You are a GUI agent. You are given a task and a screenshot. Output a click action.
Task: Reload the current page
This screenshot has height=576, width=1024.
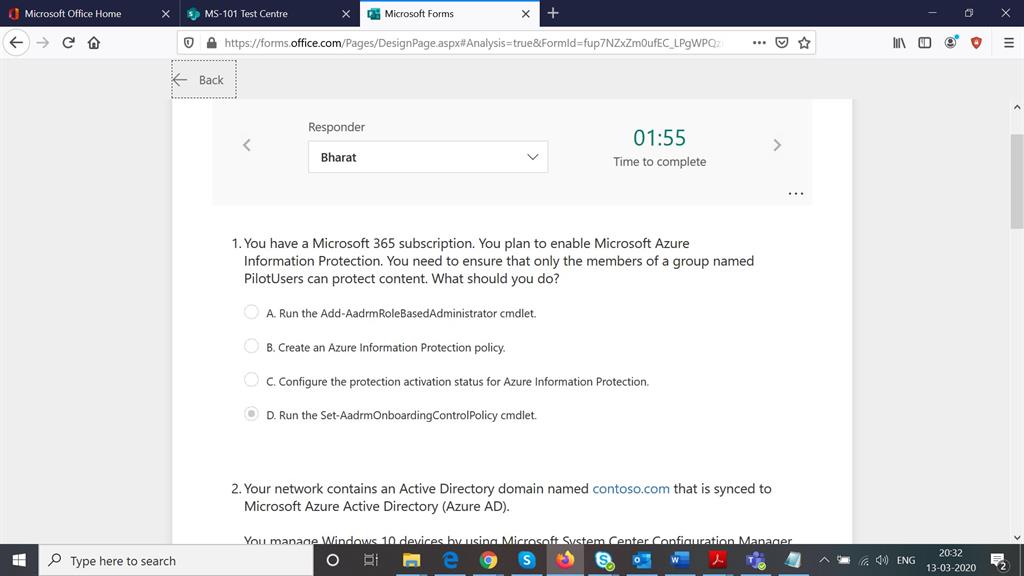point(68,42)
